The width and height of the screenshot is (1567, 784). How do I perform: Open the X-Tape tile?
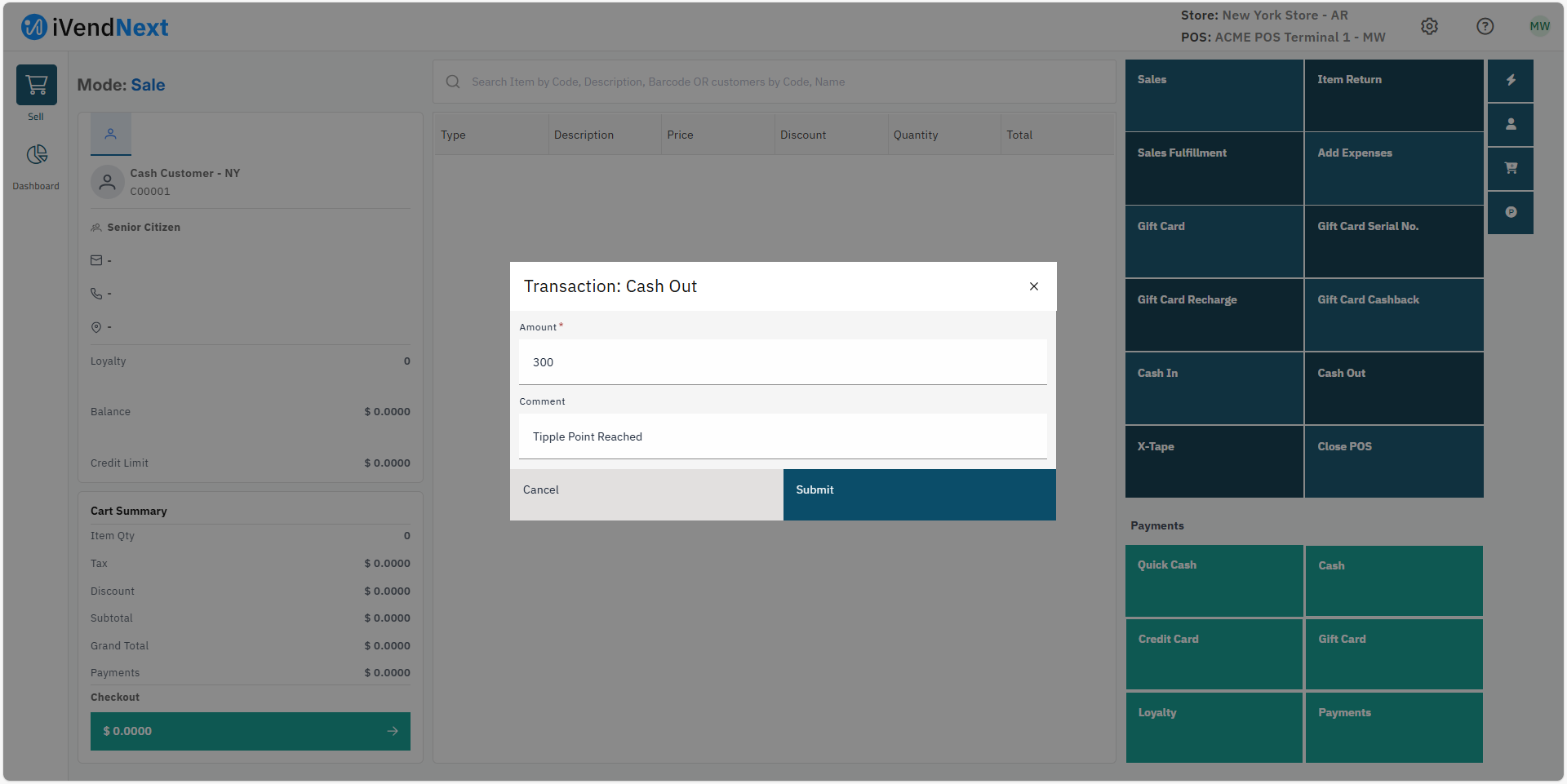[1214, 462]
